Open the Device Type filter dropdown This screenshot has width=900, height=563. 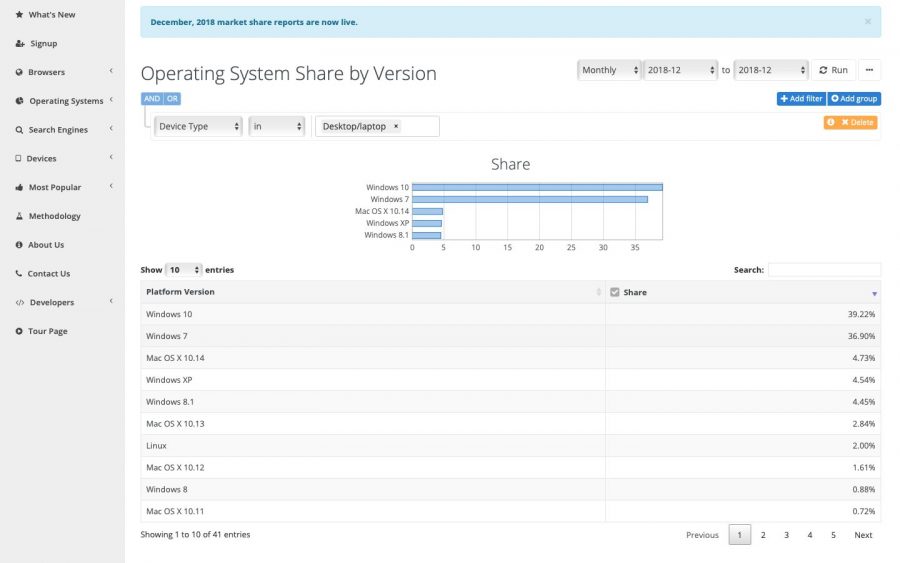pyautogui.click(x=198, y=126)
